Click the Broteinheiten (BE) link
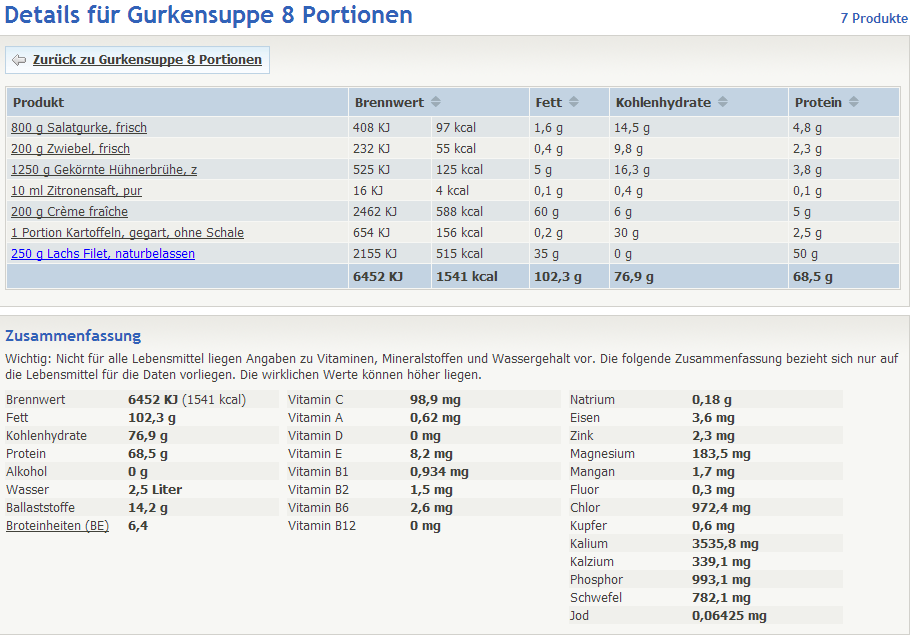913x636 pixels. pyautogui.click(x=57, y=526)
